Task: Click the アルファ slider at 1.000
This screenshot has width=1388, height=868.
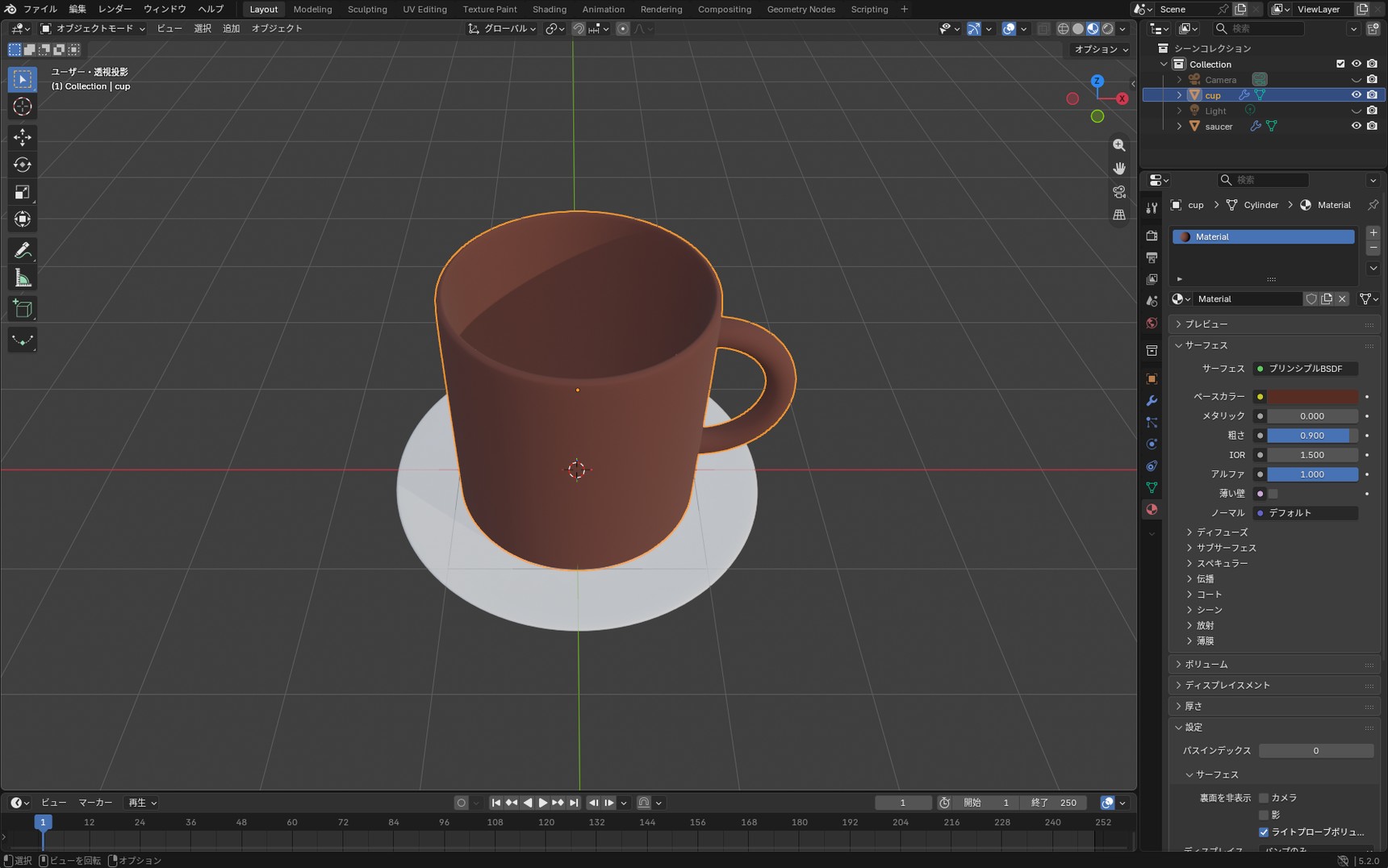Action: [1312, 474]
